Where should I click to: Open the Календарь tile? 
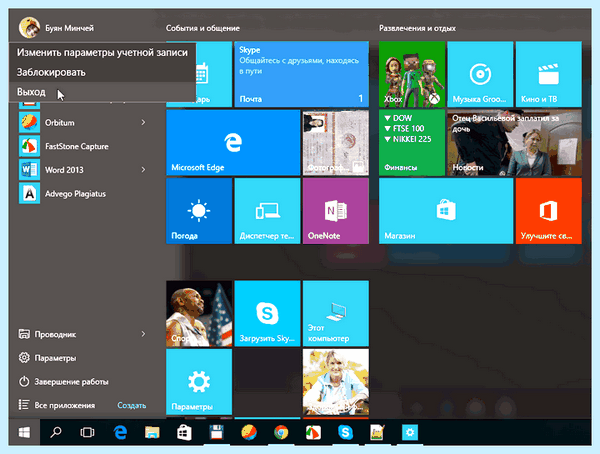[214, 74]
